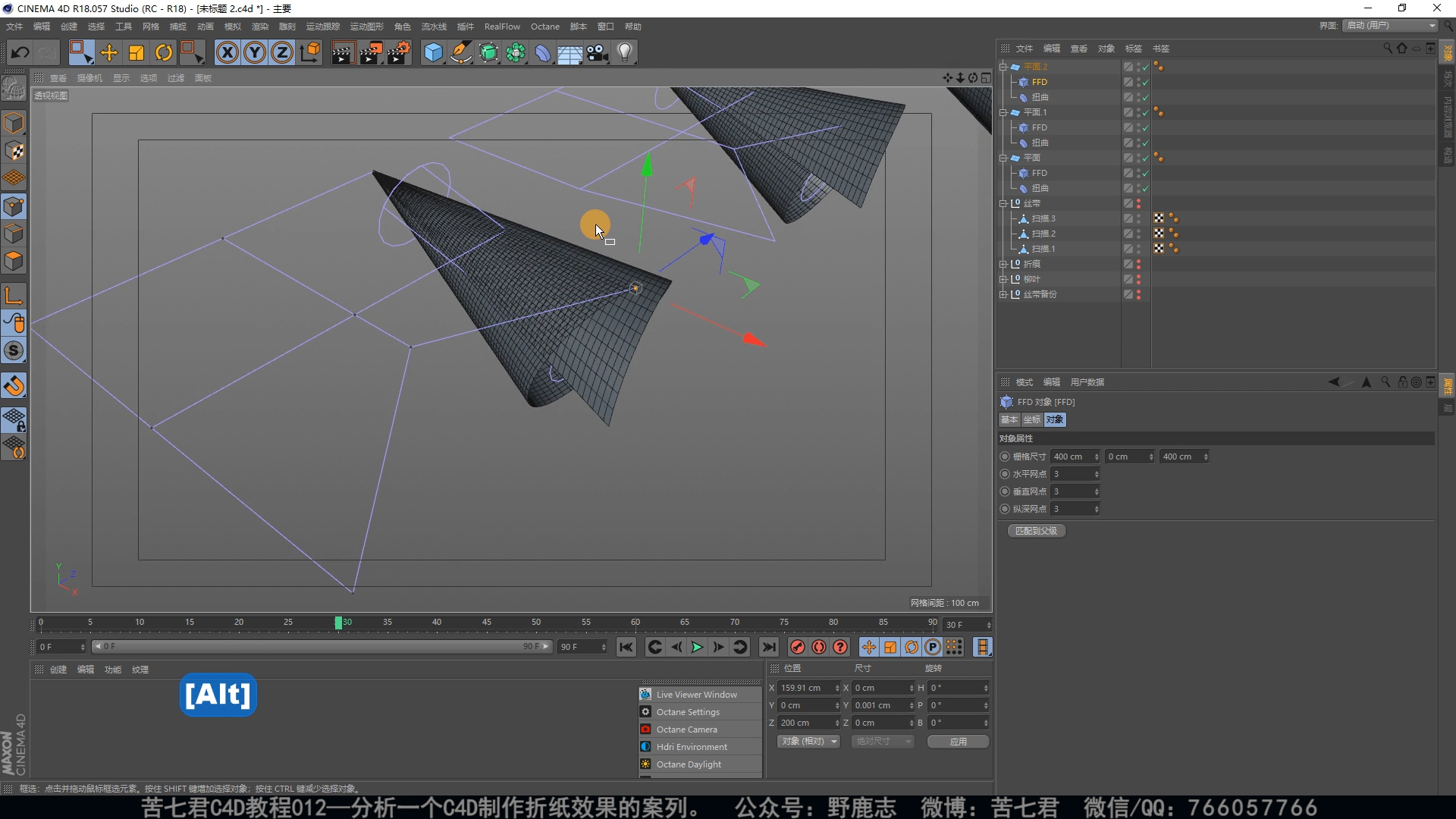Click the snap S icon in sidebar
1456x819 pixels.
[14, 350]
